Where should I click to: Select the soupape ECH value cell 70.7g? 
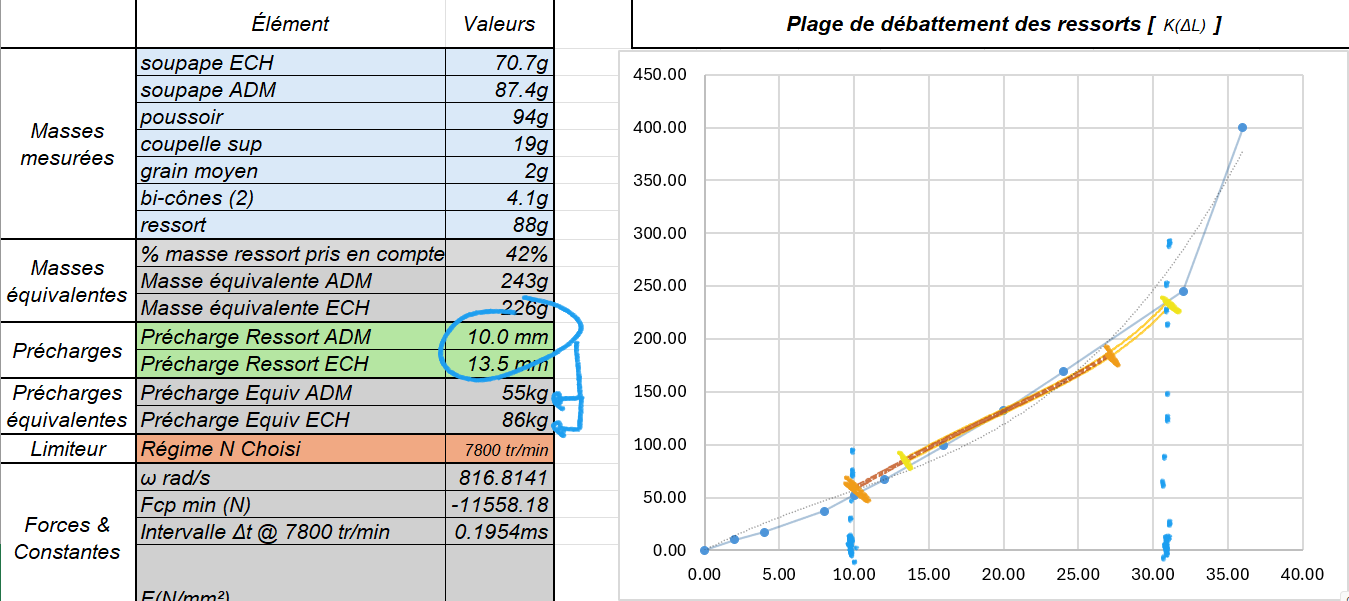click(500, 63)
